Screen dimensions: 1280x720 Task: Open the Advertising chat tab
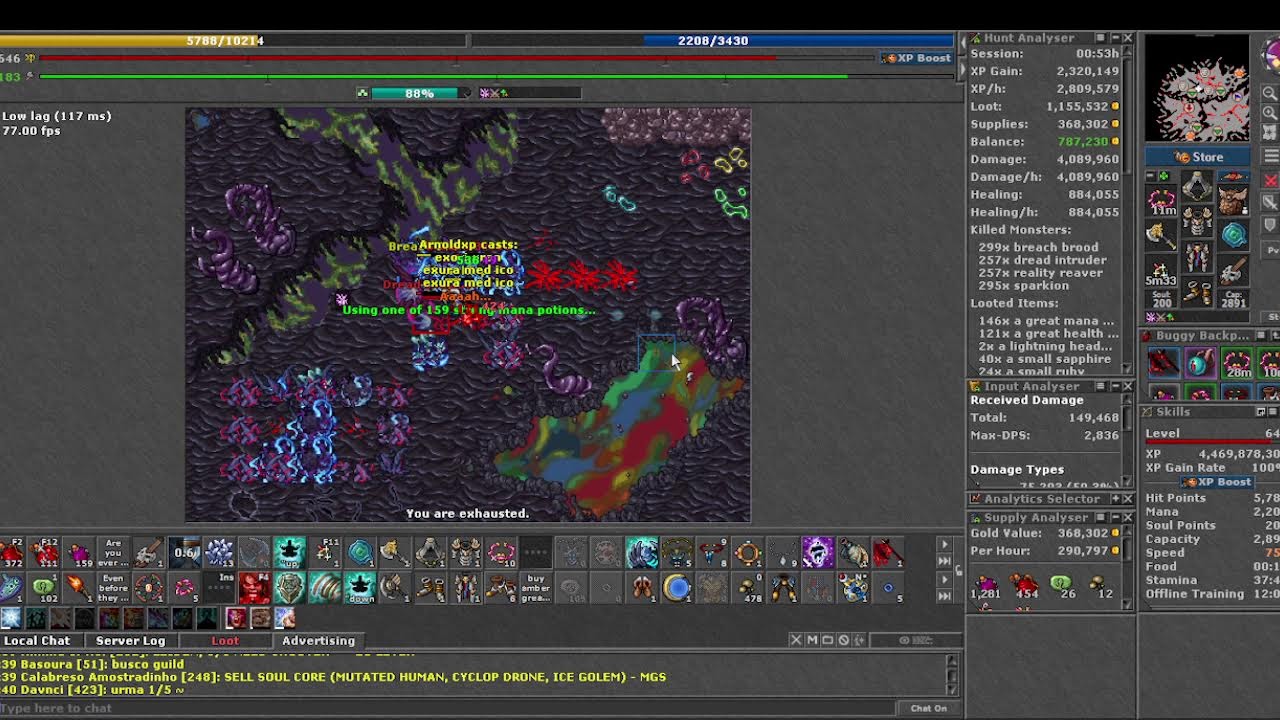(318, 640)
